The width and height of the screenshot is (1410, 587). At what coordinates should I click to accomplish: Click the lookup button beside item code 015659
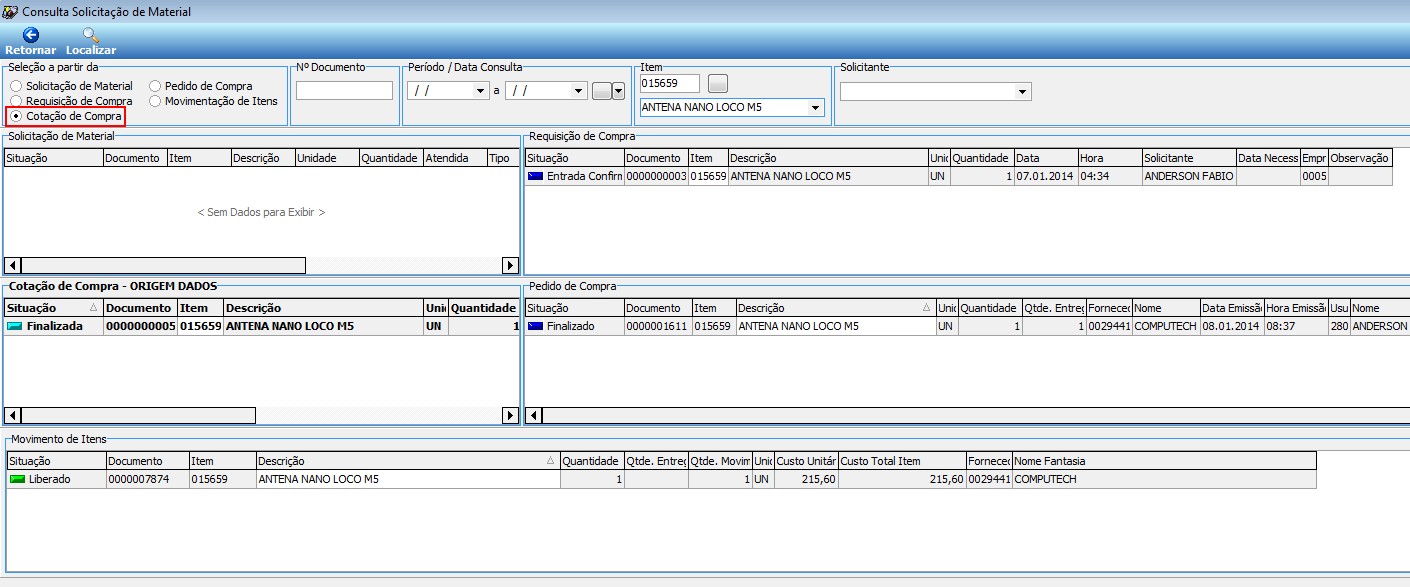pos(718,83)
